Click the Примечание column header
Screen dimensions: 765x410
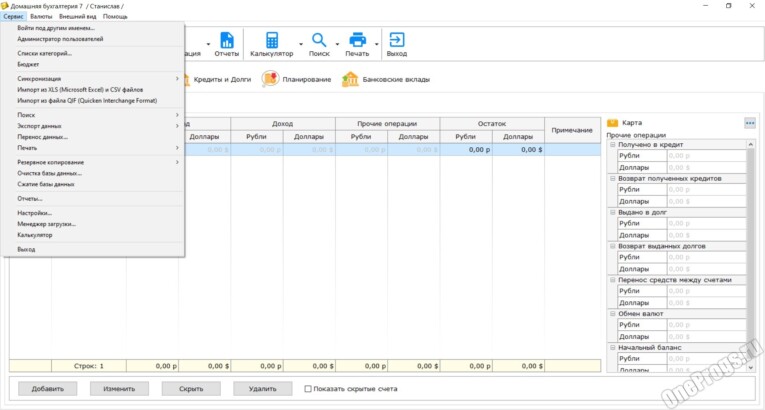coord(572,130)
